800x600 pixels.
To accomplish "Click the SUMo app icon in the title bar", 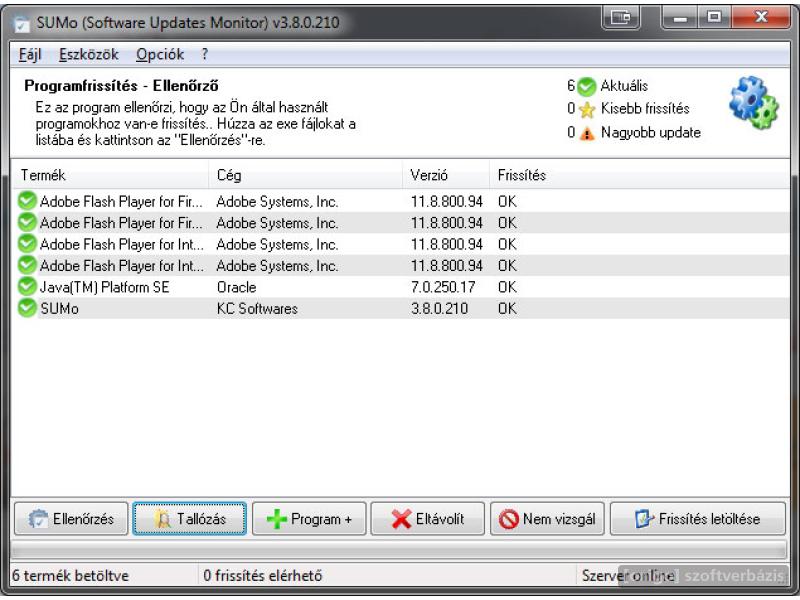I will click(21, 23).
